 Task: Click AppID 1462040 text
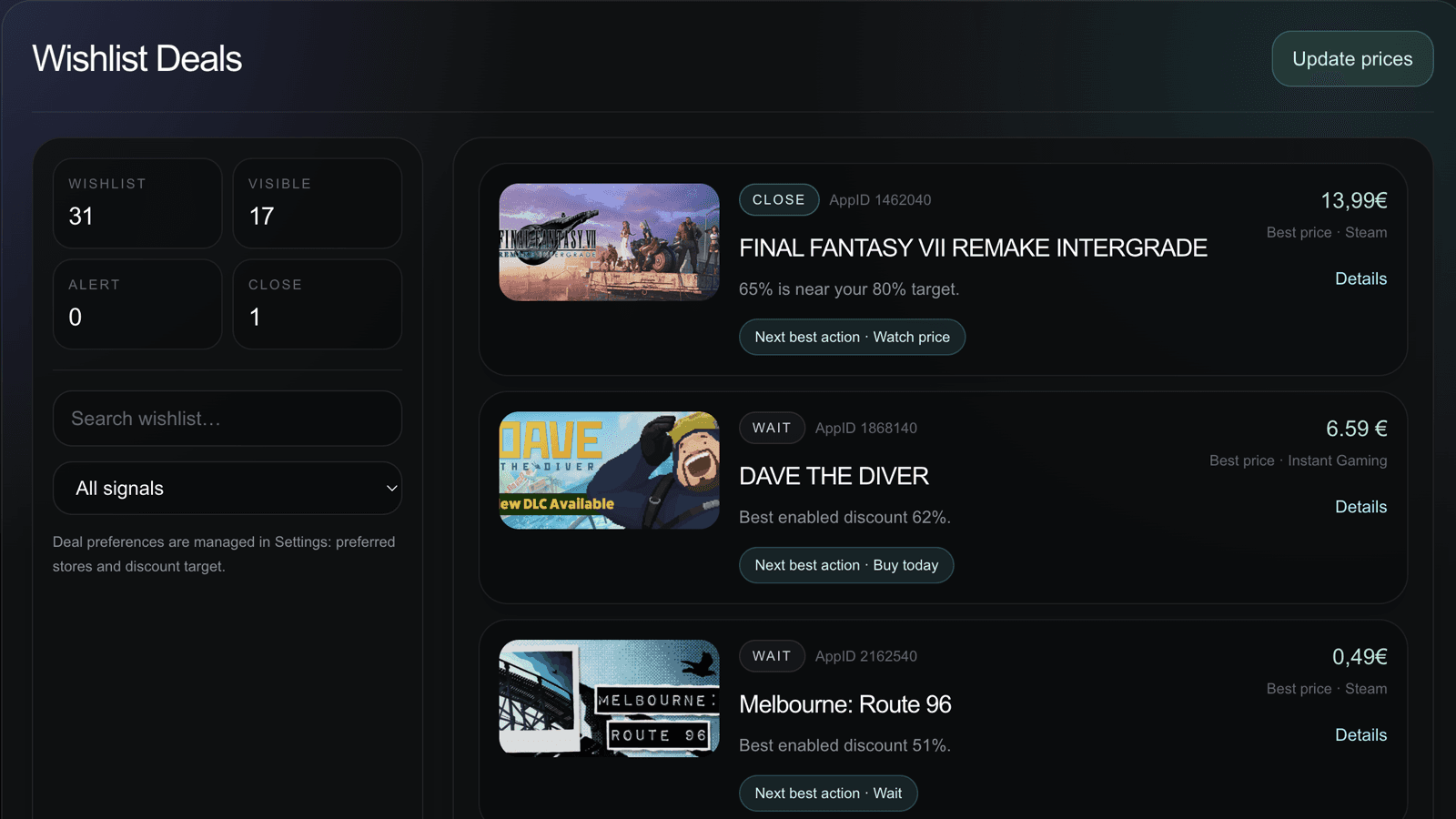pyautogui.click(x=880, y=200)
